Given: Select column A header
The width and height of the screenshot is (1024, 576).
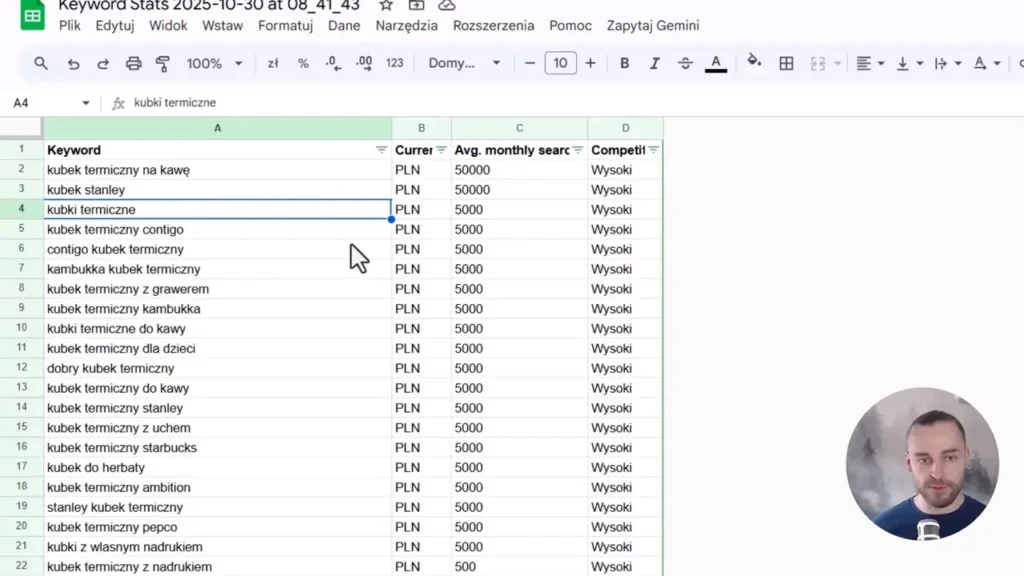Looking at the screenshot, I should point(217,128).
